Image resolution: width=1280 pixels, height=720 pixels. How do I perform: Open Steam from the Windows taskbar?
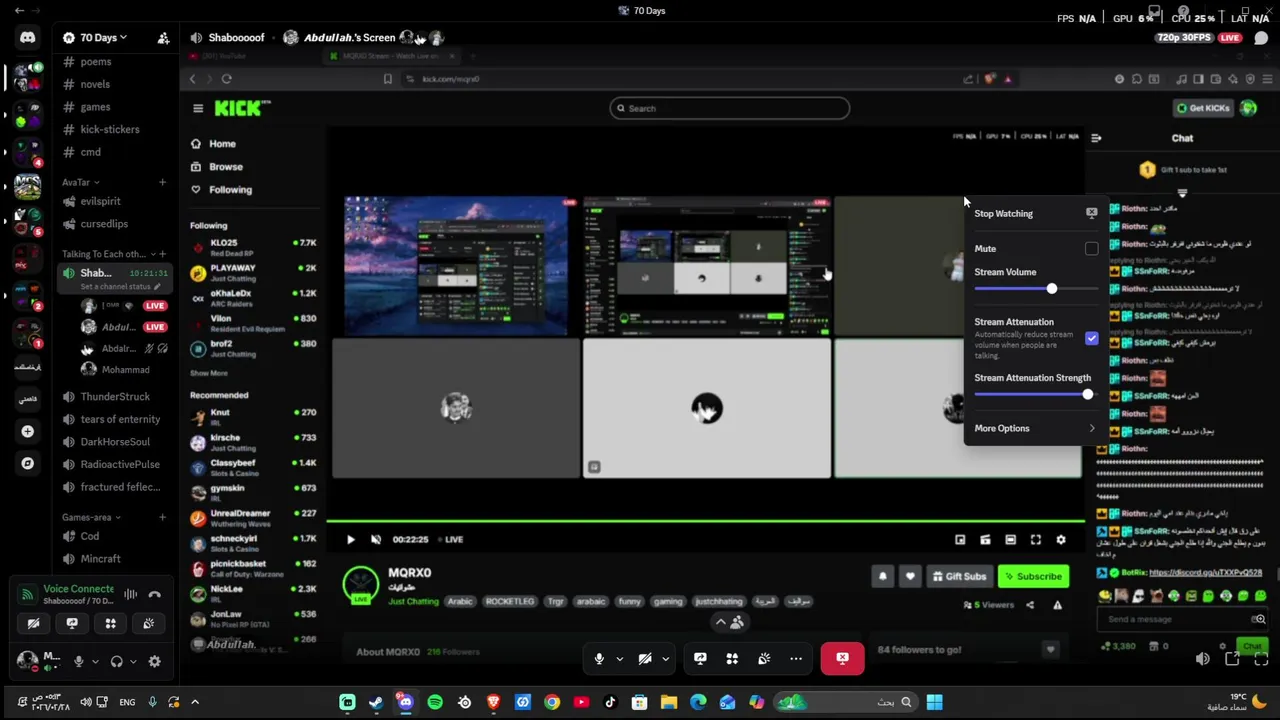coord(376,702)
